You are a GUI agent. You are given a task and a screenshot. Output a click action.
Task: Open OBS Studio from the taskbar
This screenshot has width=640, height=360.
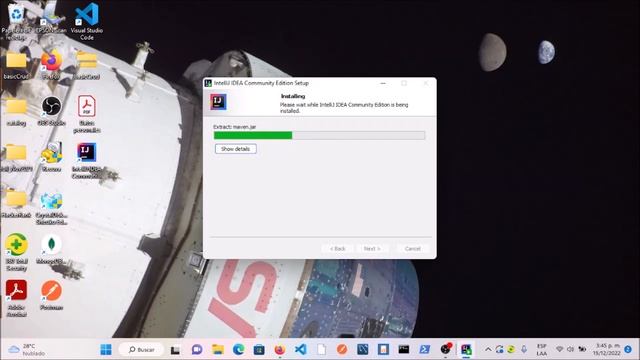(x=446, y=349)
